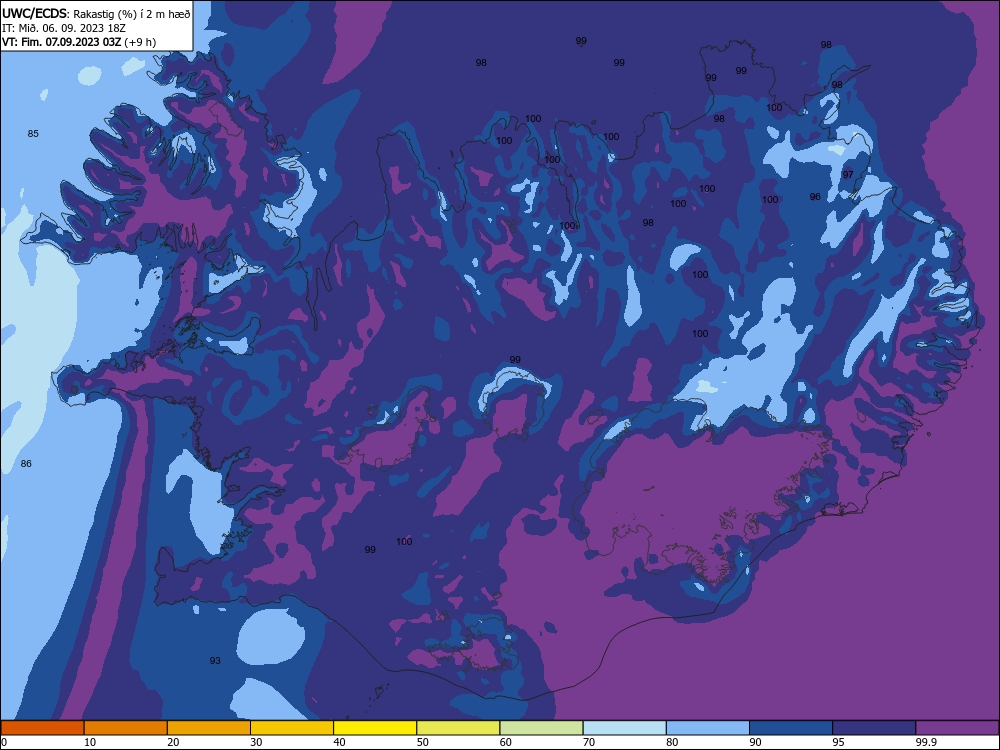The width and height of the screenshot is (1000, 750).
Task: Select the amber 20–30 legend swatch
Action: 209,728
